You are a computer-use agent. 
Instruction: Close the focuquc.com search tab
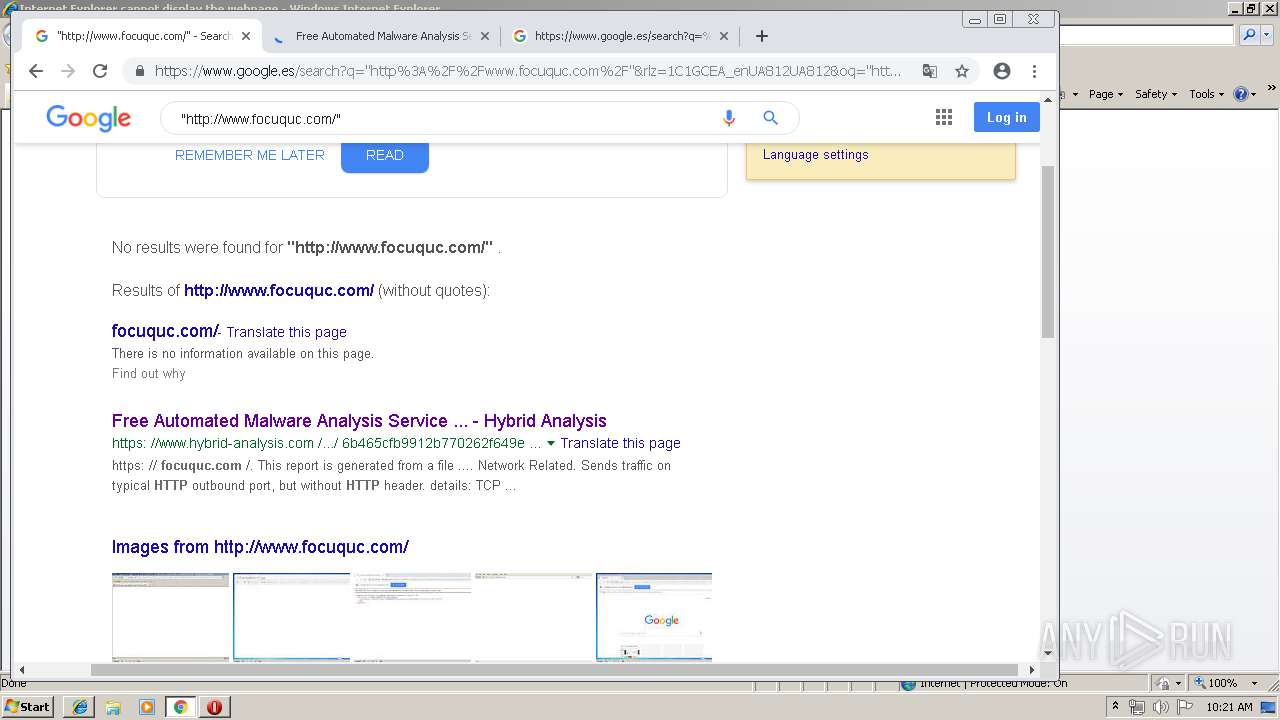246,36
